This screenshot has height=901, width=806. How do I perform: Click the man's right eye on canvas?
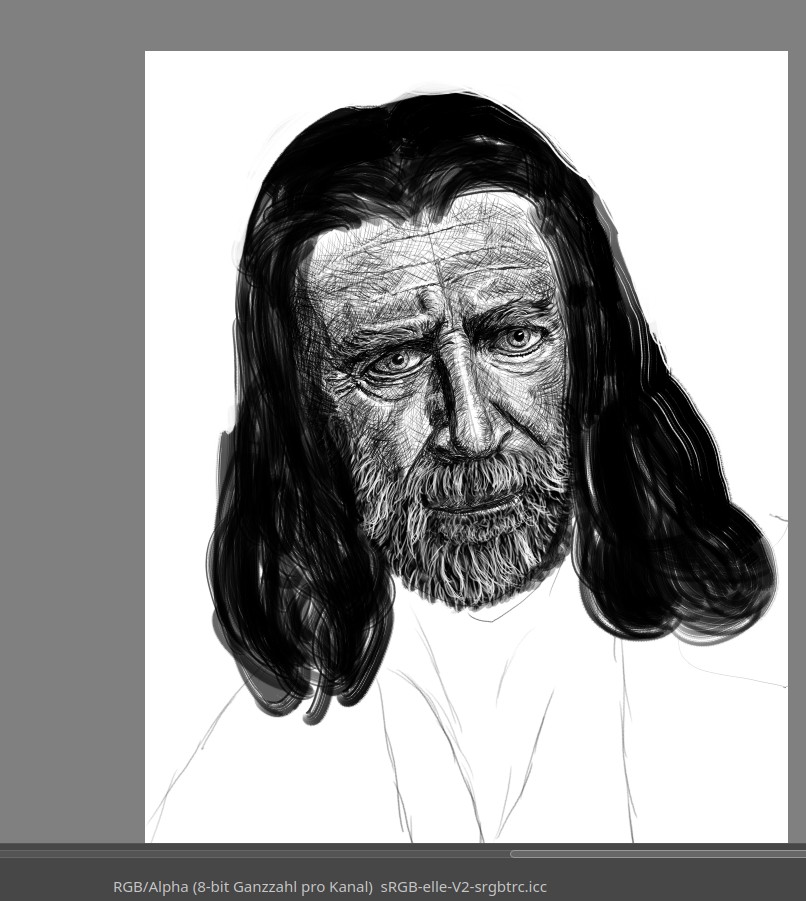(x=395, y=362)
